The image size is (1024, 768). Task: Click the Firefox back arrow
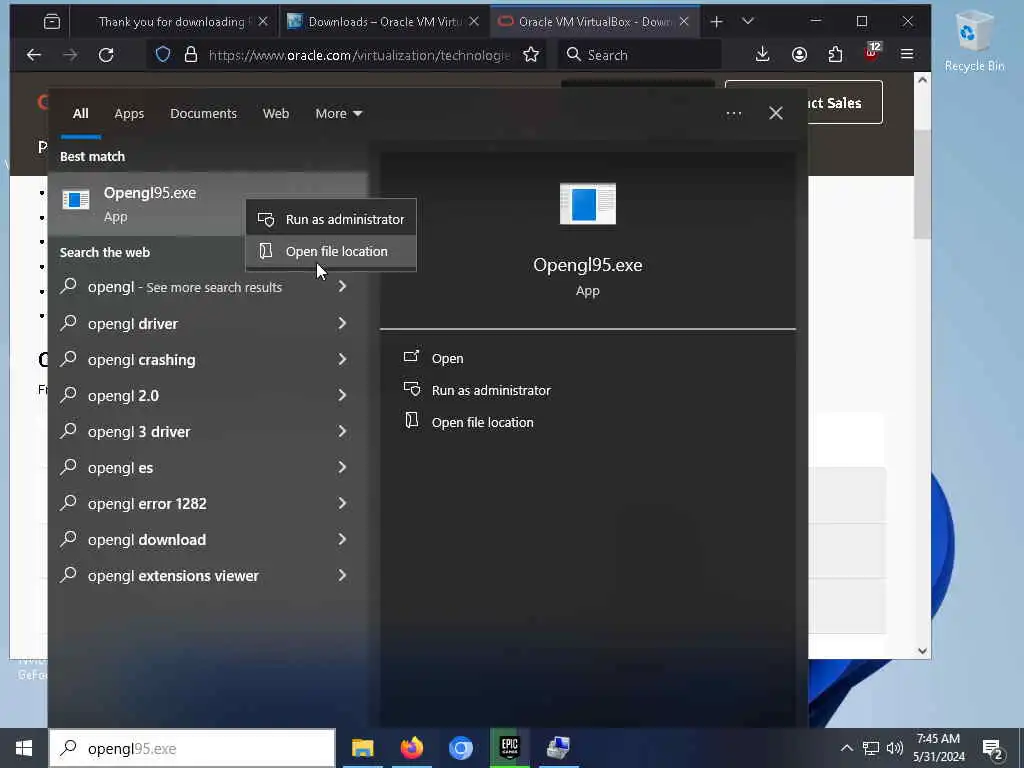pyautogui.click(x=34, y=55)
